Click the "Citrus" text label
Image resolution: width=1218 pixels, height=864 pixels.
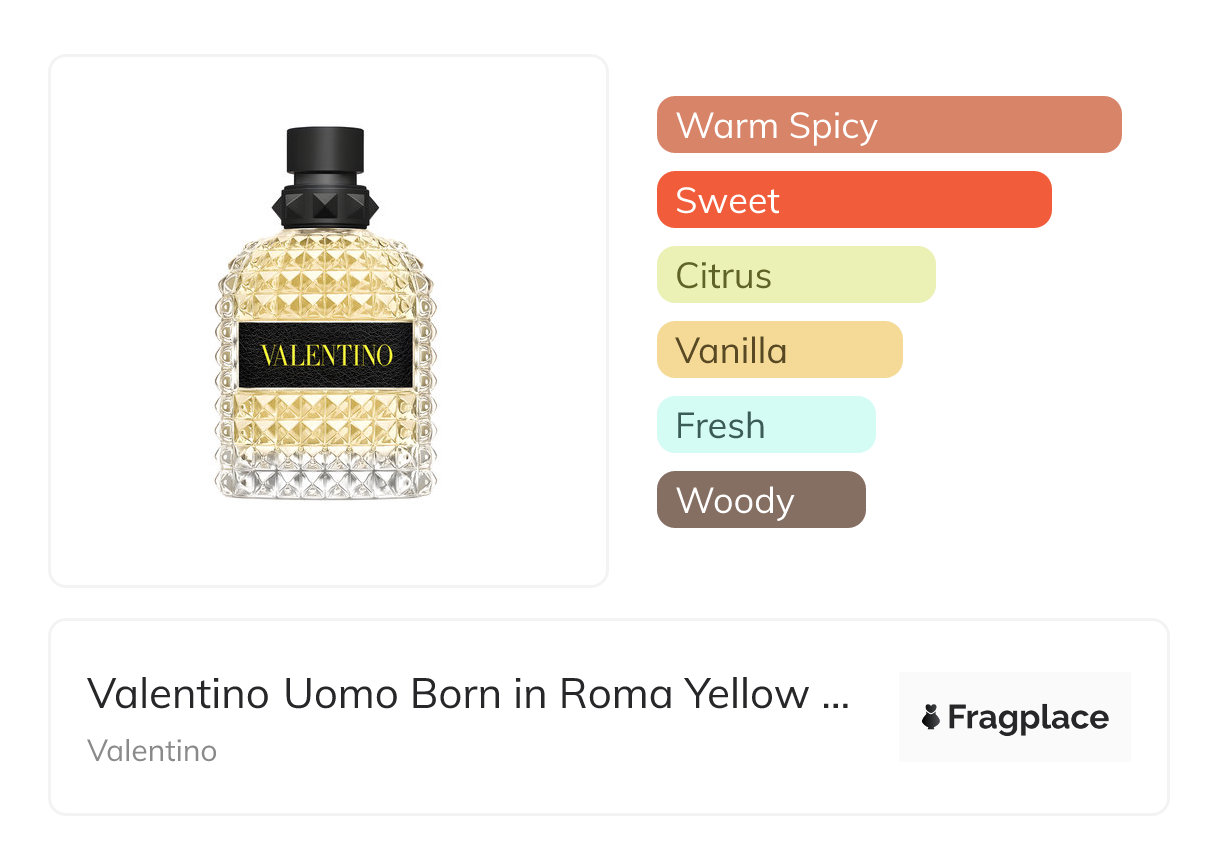coord(724,276)
